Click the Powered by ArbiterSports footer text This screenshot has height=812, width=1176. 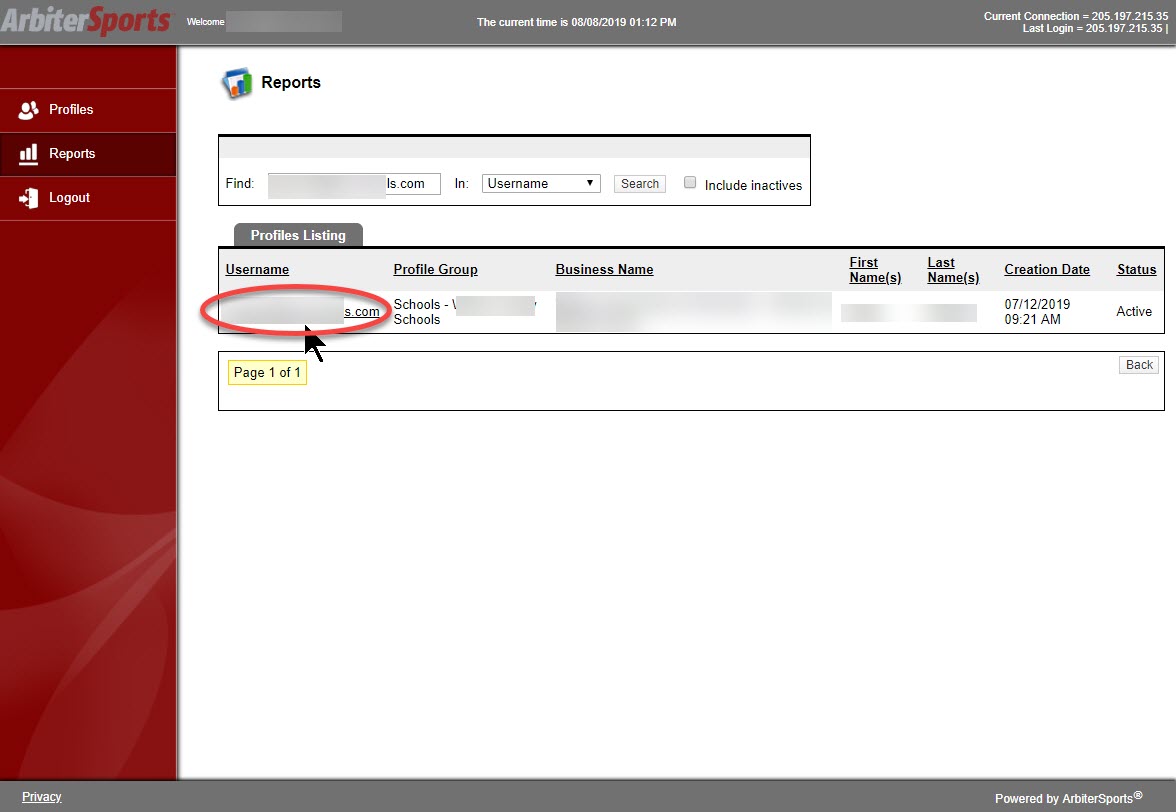(1068, 798)
